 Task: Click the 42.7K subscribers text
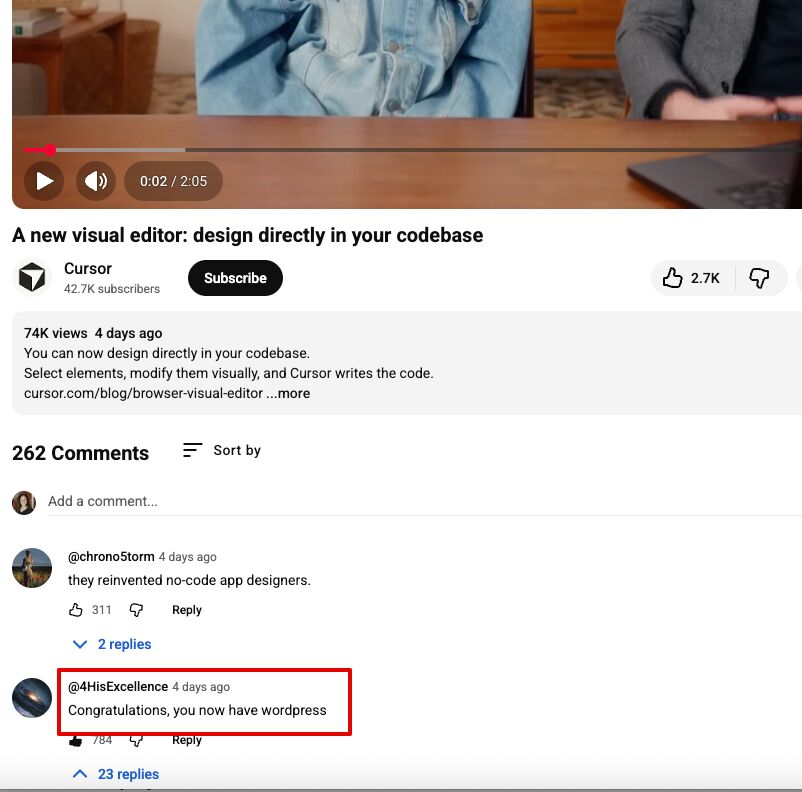(112, 289)
